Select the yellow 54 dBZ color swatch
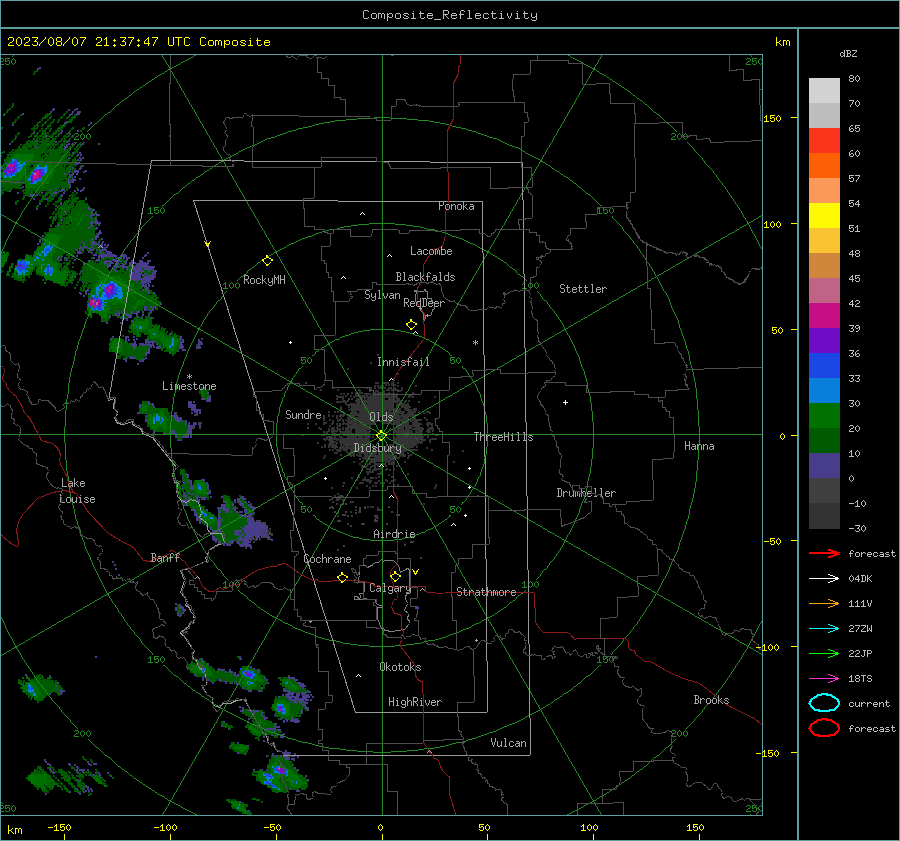 [824, 215]
